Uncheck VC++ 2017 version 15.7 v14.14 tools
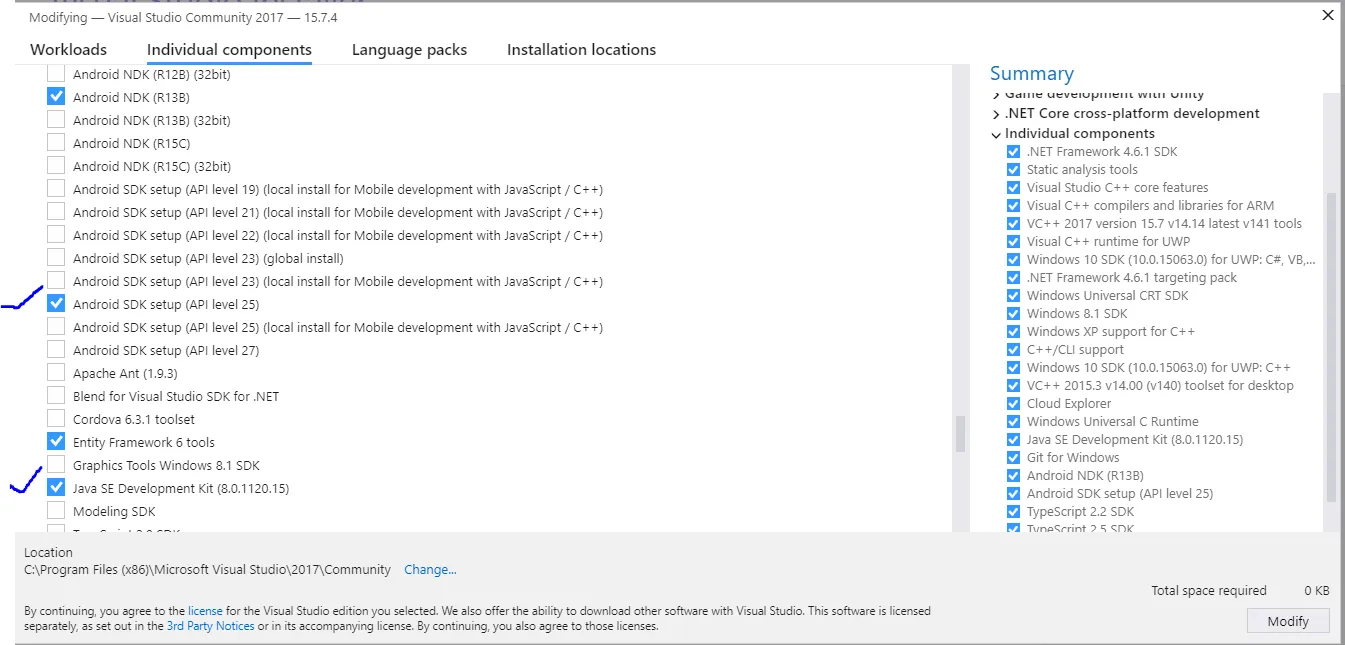Viewport: 1345px width, 645px height. [x=1013, y=224]
